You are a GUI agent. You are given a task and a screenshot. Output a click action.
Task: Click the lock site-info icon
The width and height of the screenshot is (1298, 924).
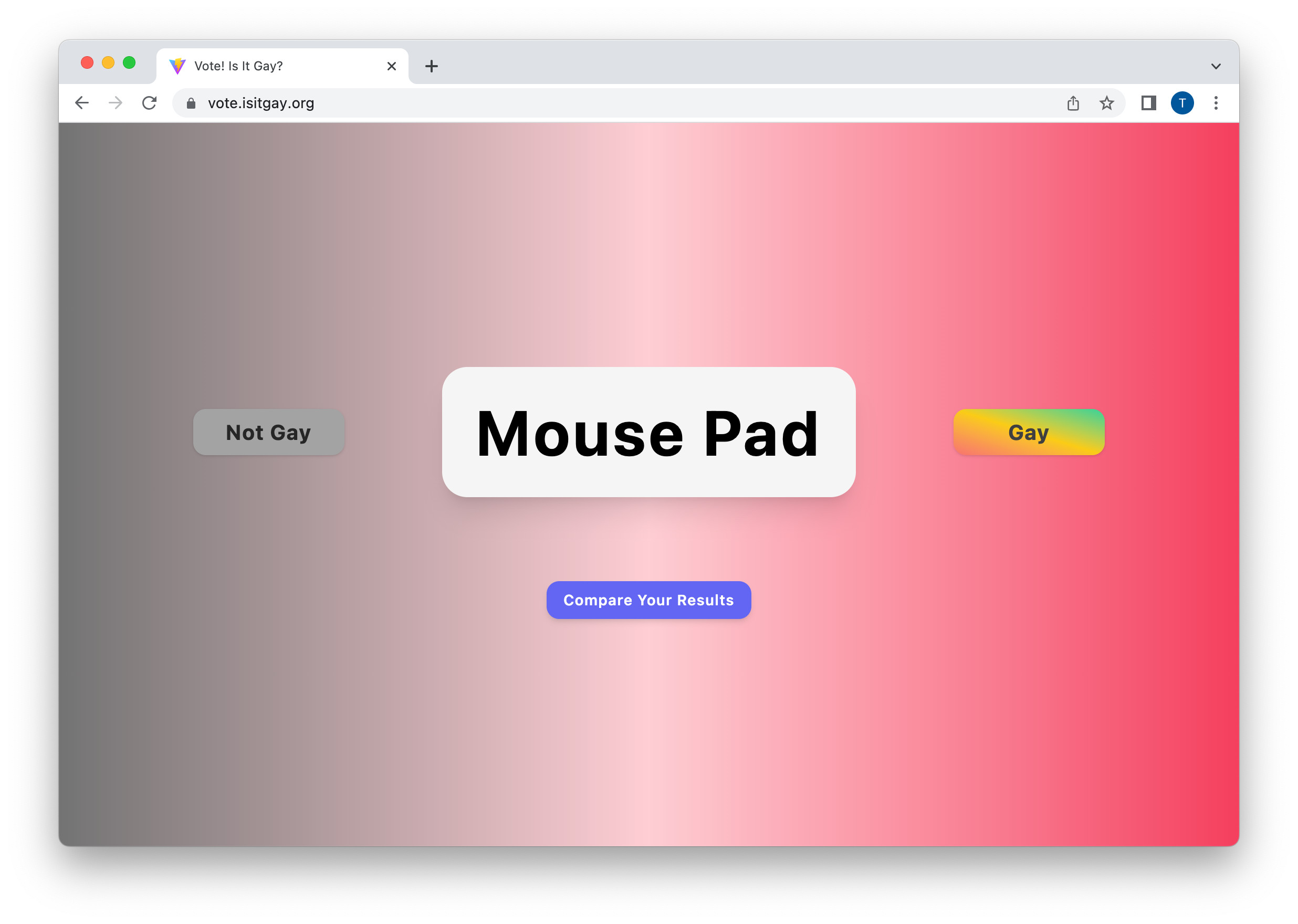[x=191, y=103]
